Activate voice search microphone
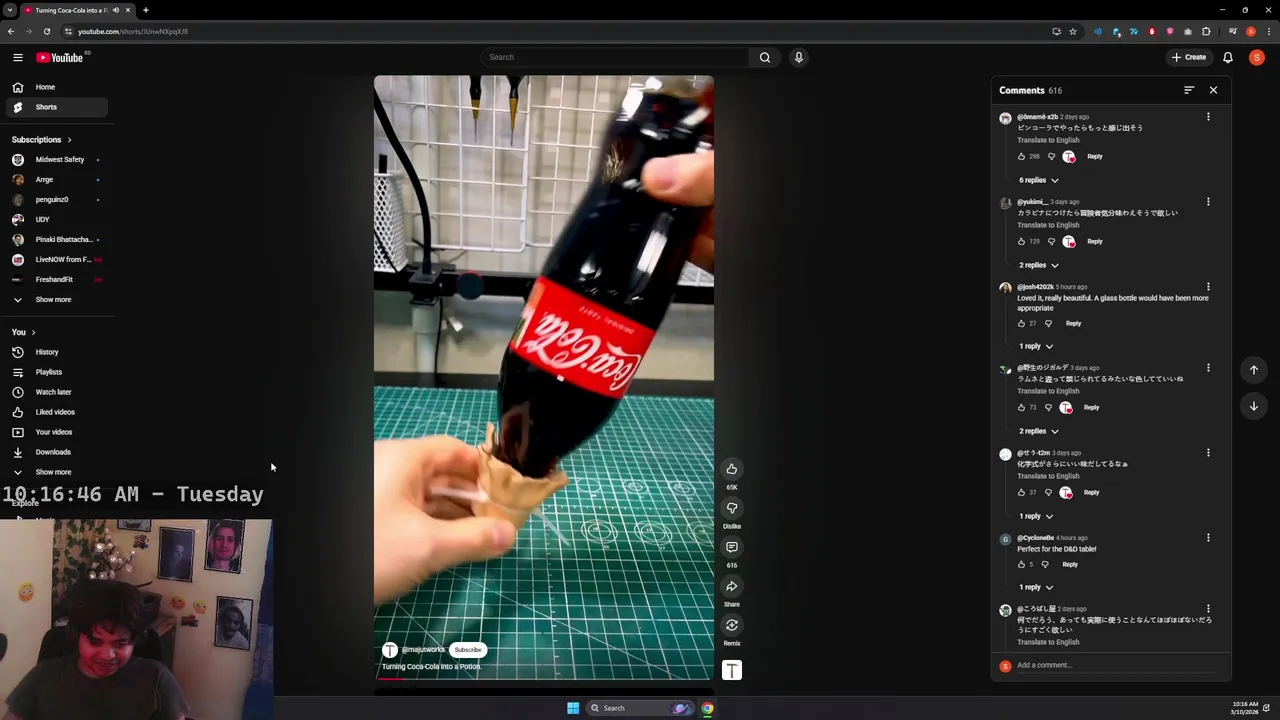The height and width of the screenshot is (720, 1280). pyautogui.click(x=799, y=57)
